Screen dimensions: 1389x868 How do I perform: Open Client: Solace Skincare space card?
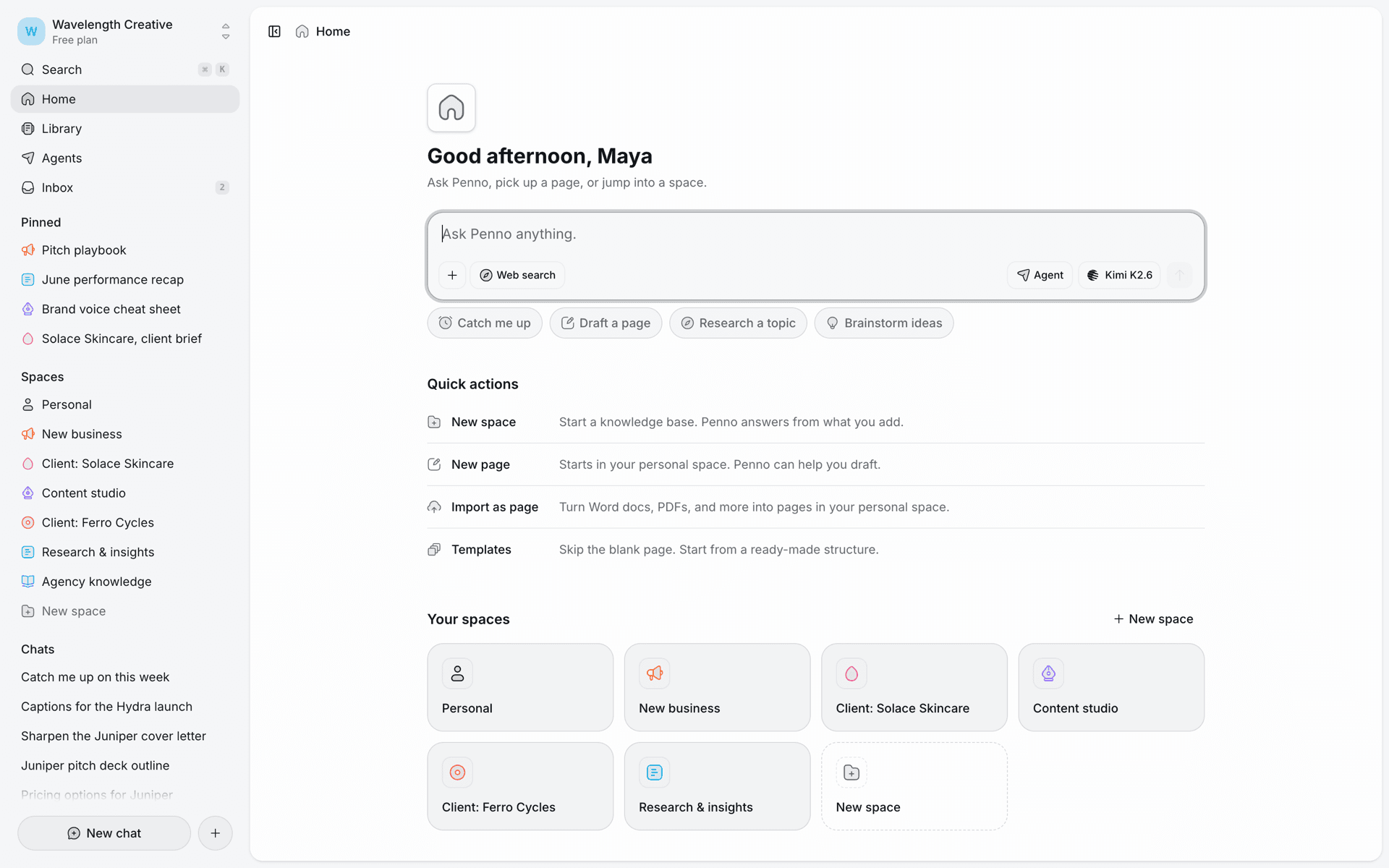pos(914,687)
